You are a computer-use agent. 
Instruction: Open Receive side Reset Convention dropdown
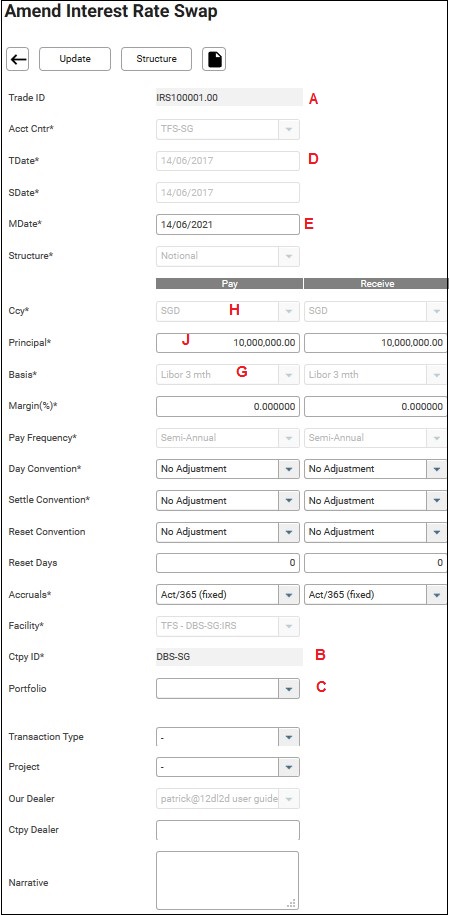click(437, 532)
